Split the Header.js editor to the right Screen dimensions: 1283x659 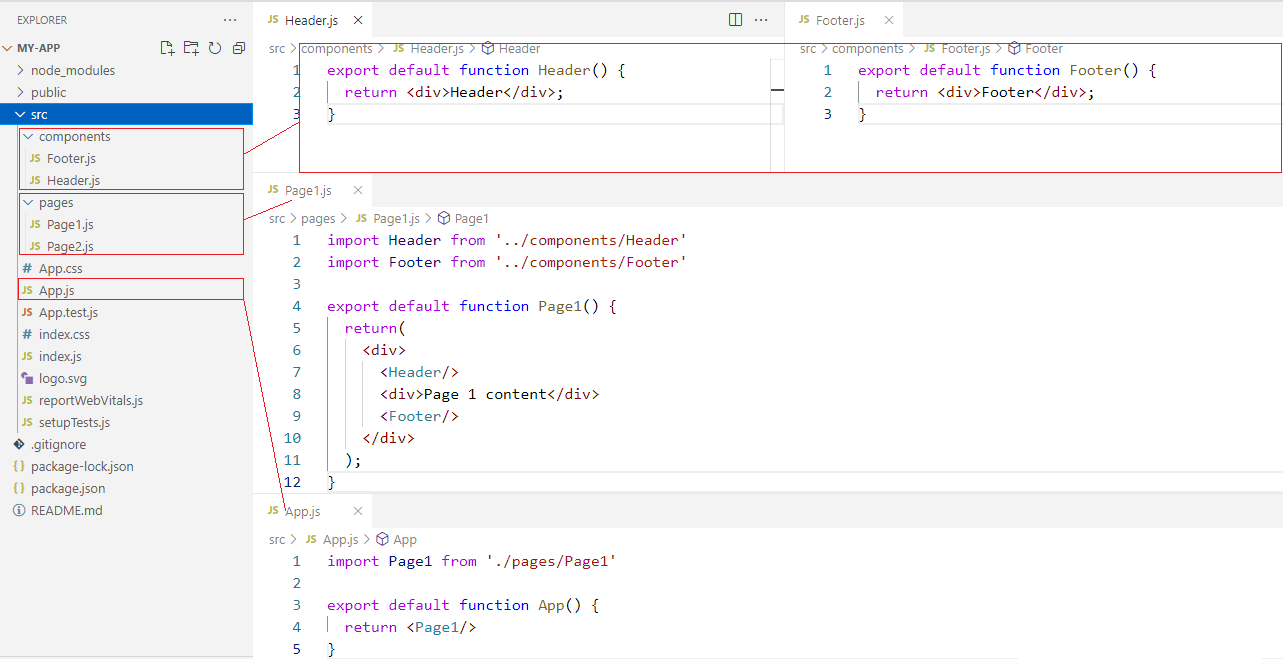[735, 20]
